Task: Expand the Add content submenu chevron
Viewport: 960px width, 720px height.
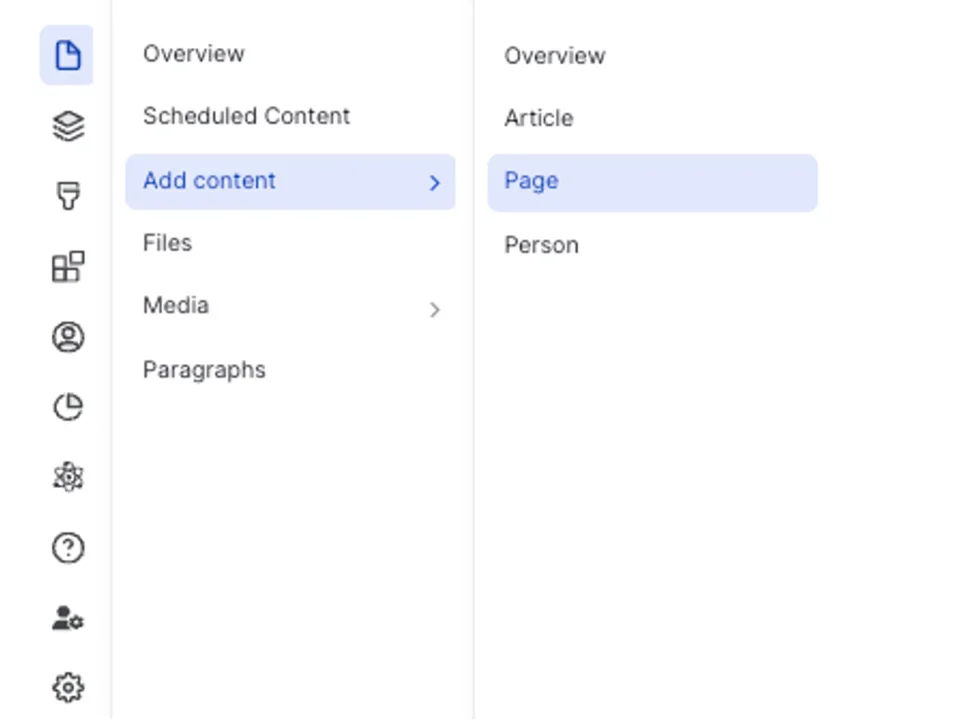Action: click(434, 182)
